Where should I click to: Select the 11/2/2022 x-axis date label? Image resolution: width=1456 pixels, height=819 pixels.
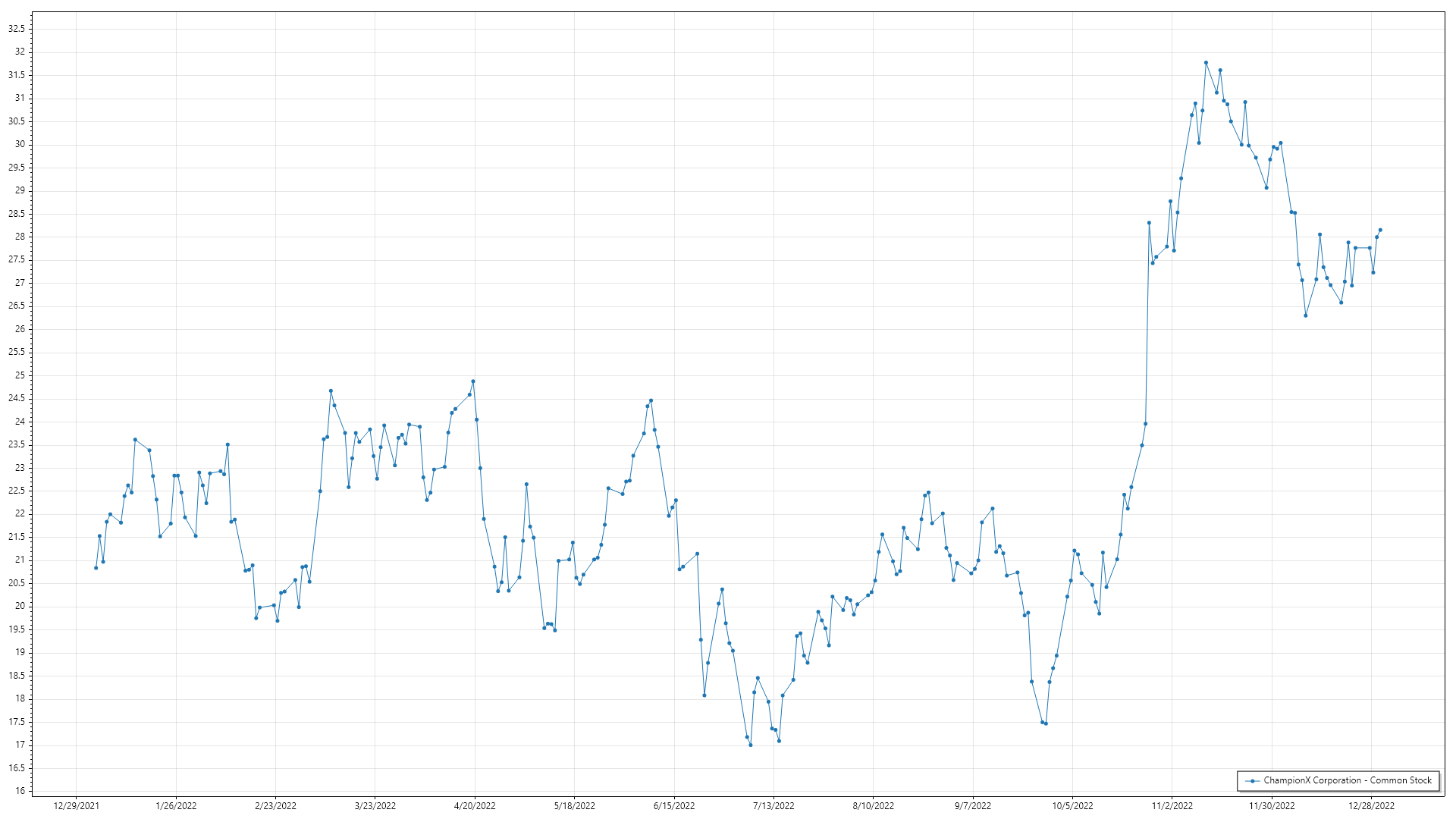tap(1172, 806)
